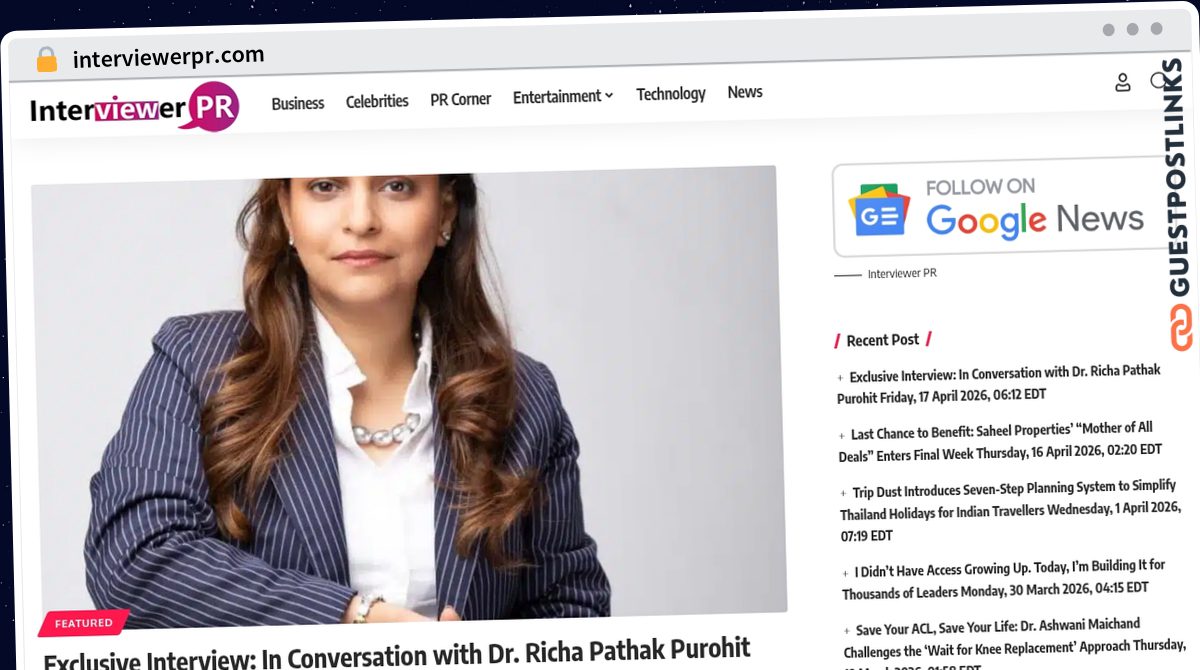
Task: Open the Business menu item
Action: [298, 103]
